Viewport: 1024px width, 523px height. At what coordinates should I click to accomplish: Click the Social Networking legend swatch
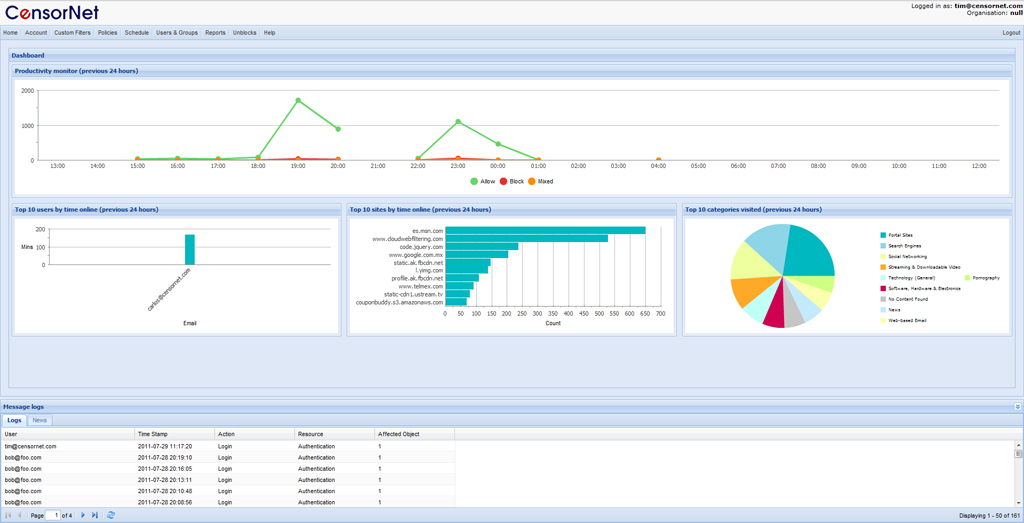click(x=884, y=257)
